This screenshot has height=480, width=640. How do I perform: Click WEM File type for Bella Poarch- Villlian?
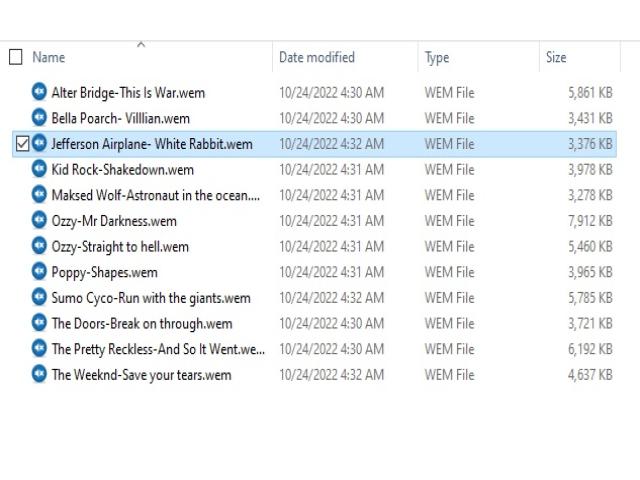[449, 118]
